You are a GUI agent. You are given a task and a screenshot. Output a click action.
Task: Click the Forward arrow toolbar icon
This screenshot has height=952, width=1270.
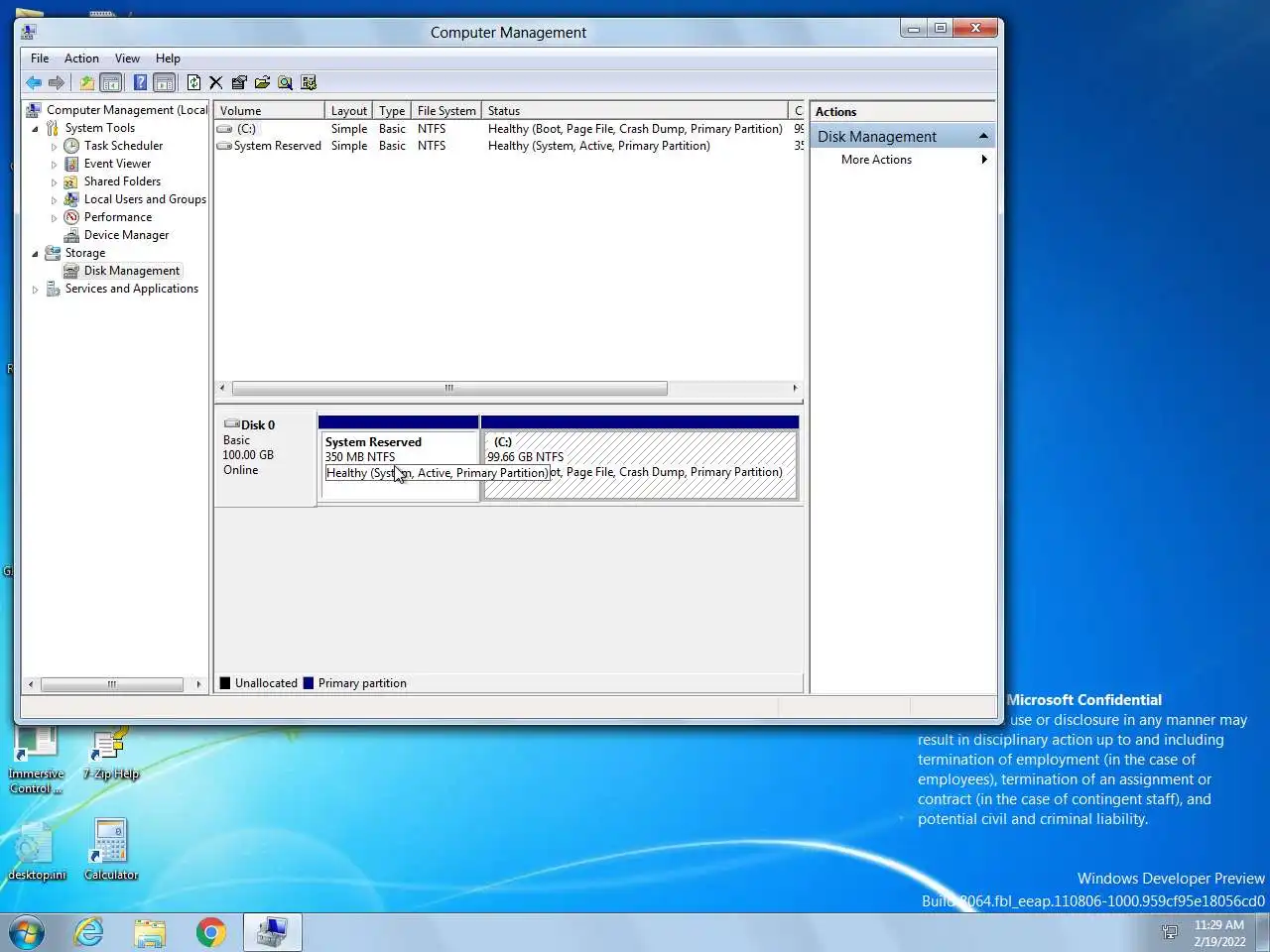(57, 83)
